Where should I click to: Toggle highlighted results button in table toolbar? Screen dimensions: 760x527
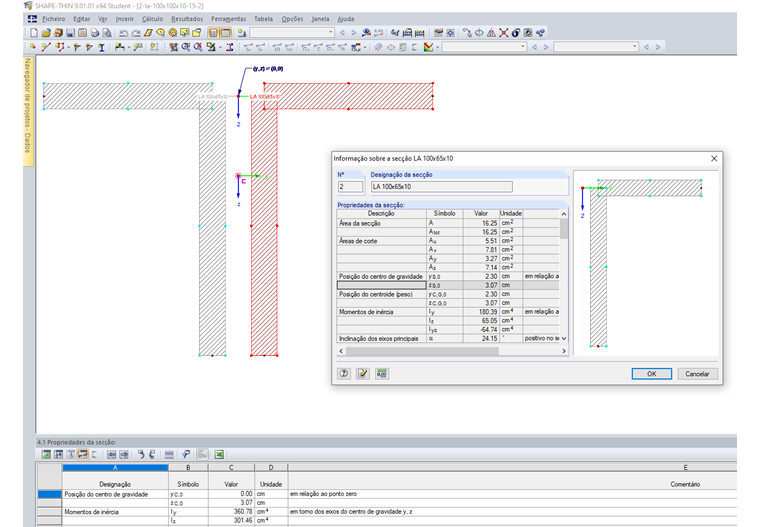tap(83, 454)
